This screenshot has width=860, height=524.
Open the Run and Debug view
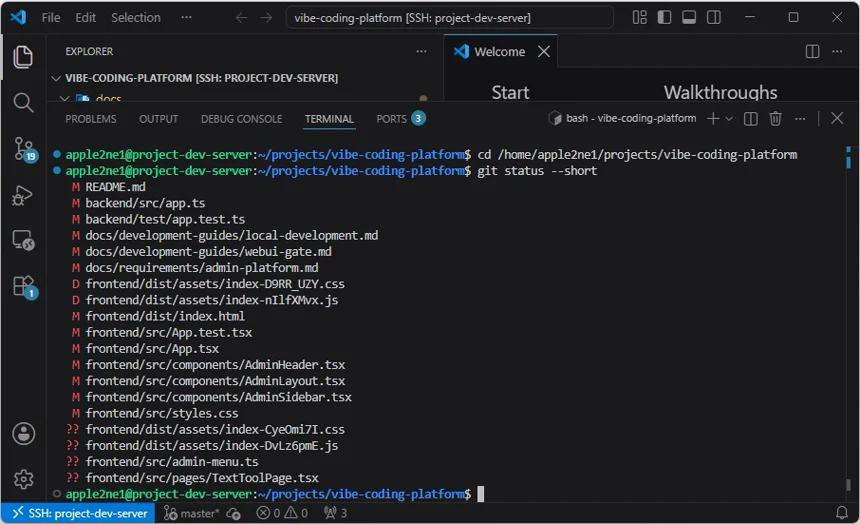click(22, 195)
